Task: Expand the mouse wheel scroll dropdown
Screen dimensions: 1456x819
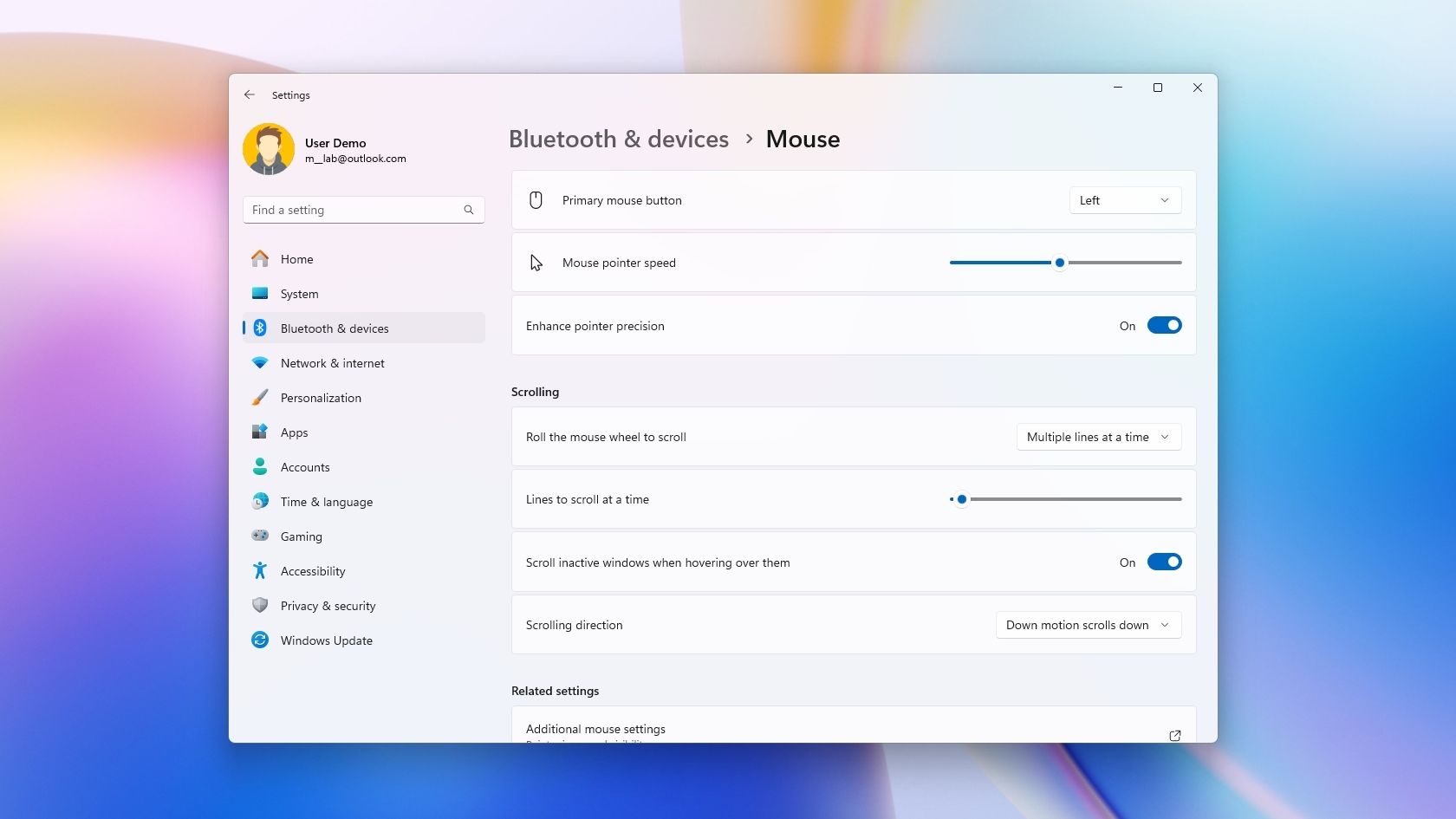Action: 1098,437
